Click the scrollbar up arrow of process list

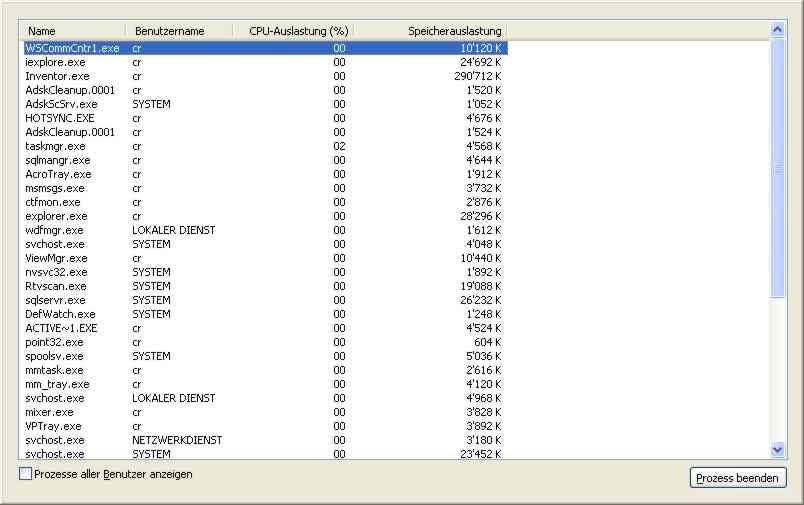(x=777, y=29)
